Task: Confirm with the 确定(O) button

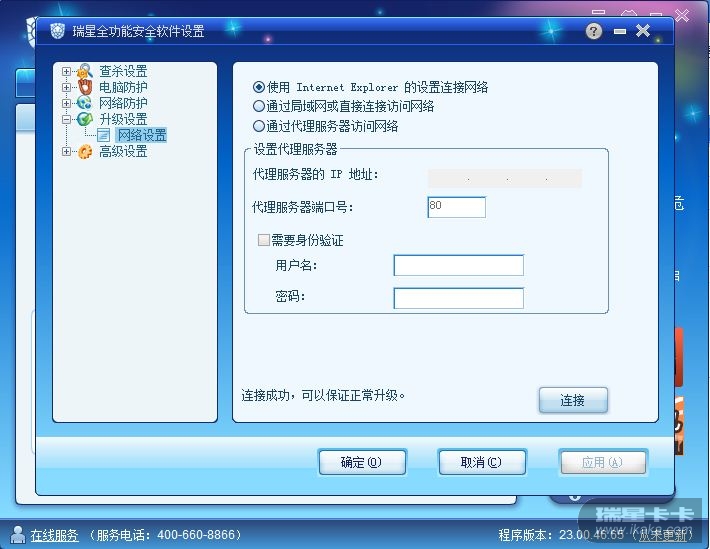Action: point(362,462)
